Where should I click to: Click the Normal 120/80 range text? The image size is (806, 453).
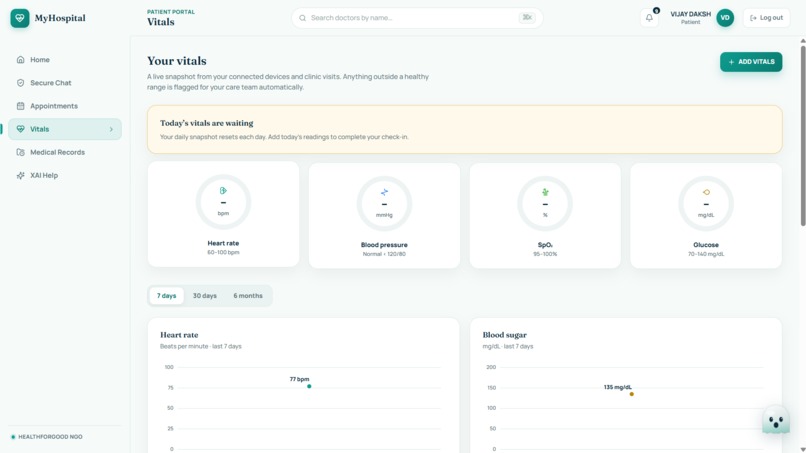(384, 254)
